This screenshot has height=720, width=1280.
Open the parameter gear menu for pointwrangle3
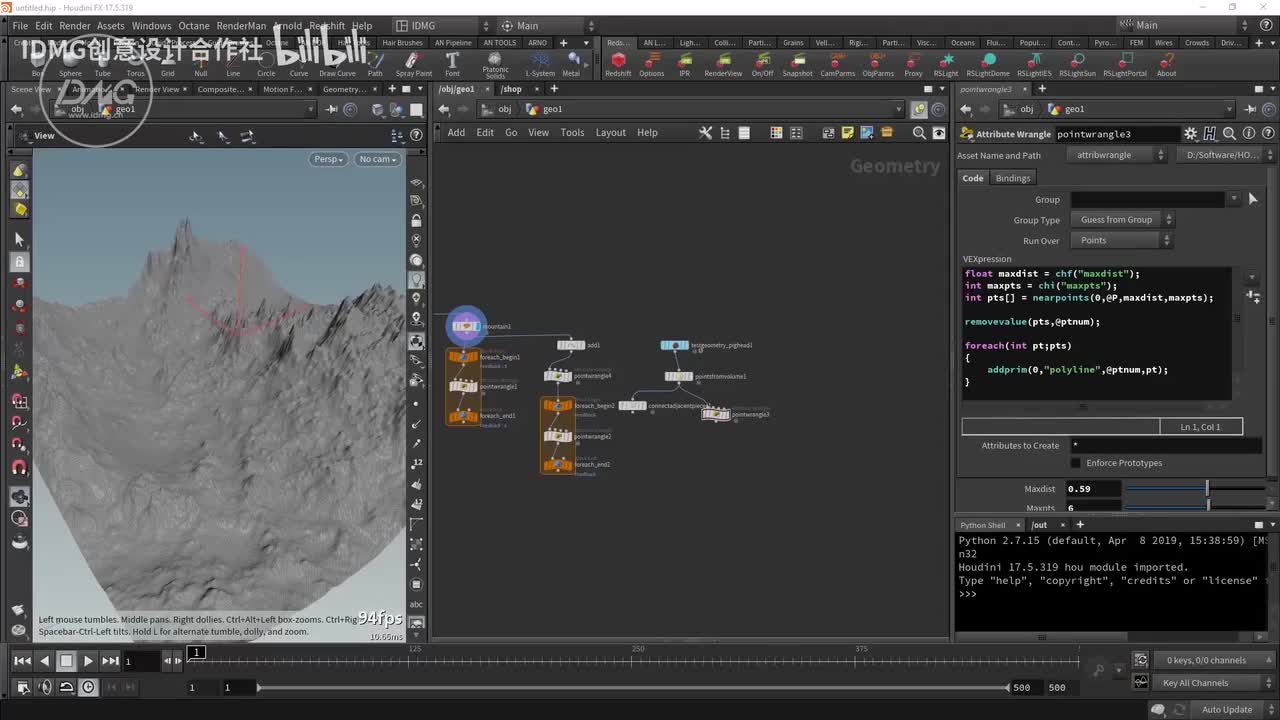1190,134
